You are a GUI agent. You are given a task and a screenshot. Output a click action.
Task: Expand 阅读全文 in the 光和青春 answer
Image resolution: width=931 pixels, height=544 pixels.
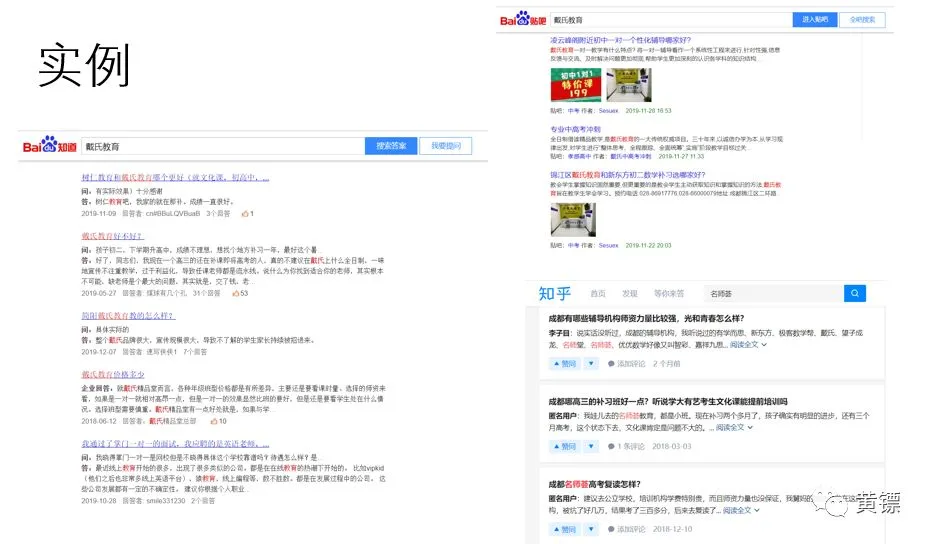748,344
